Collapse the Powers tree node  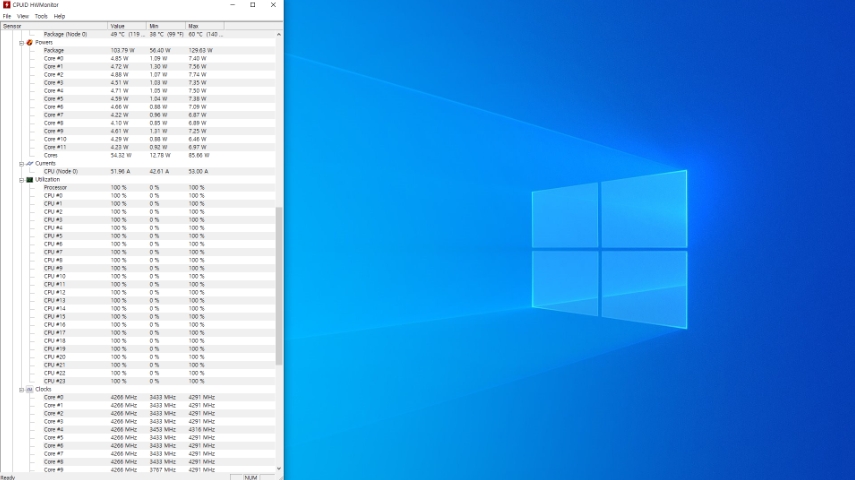tap(21, 43)
